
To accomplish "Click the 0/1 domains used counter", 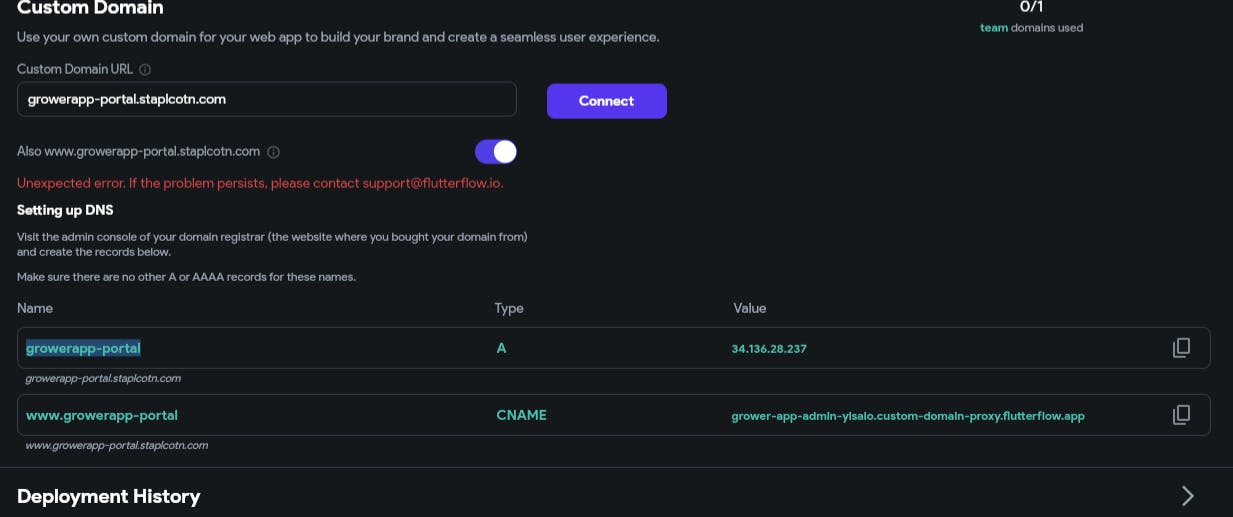I will [1031, 7].
